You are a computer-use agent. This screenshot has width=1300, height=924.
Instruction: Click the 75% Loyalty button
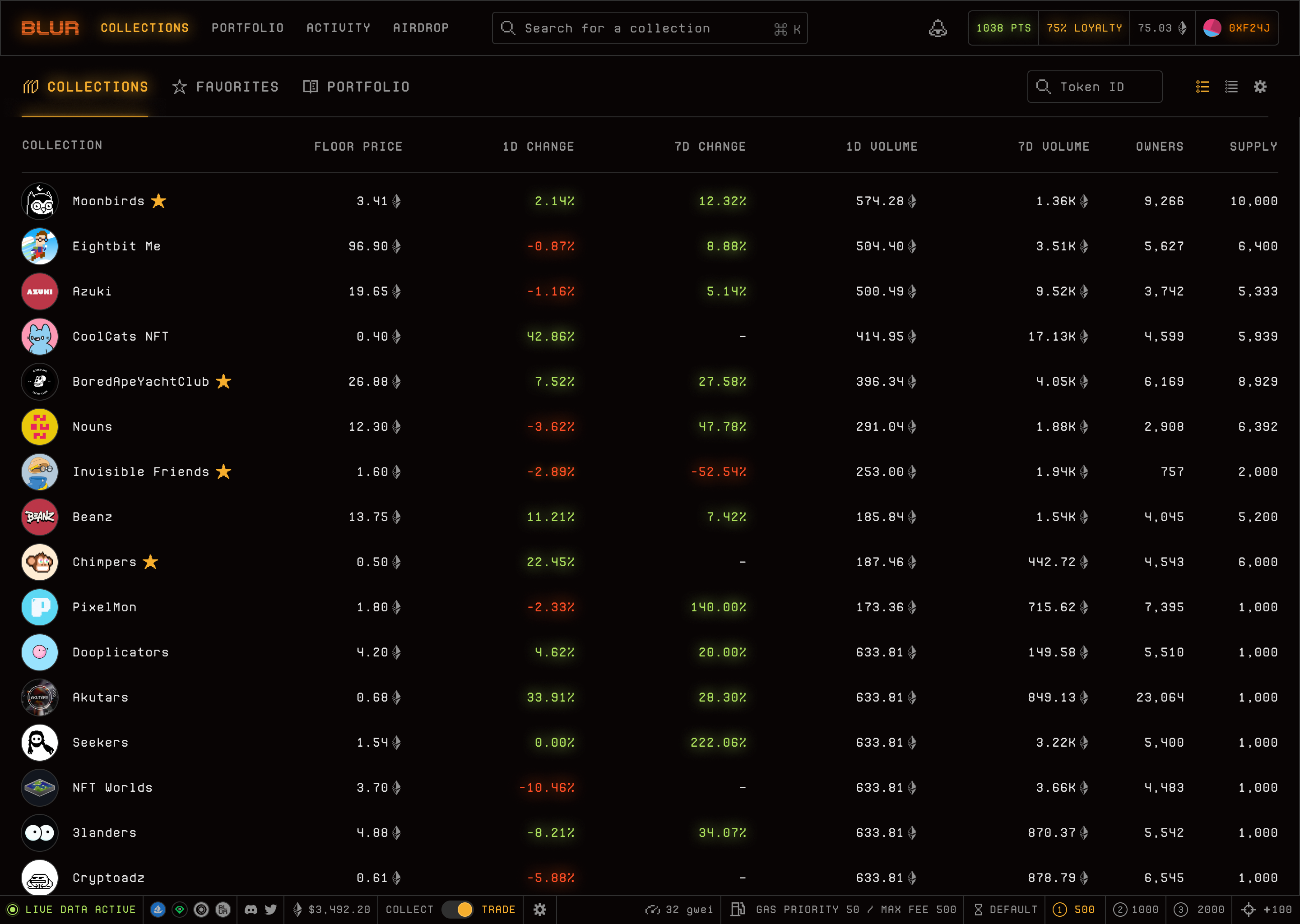1084,28
